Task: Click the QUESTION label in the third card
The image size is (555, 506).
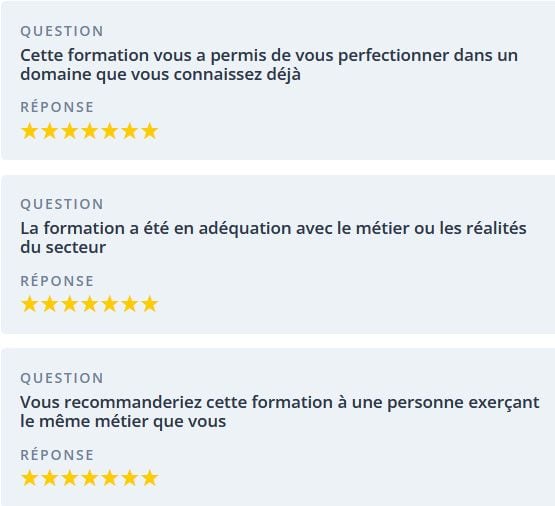Action: 62,378
